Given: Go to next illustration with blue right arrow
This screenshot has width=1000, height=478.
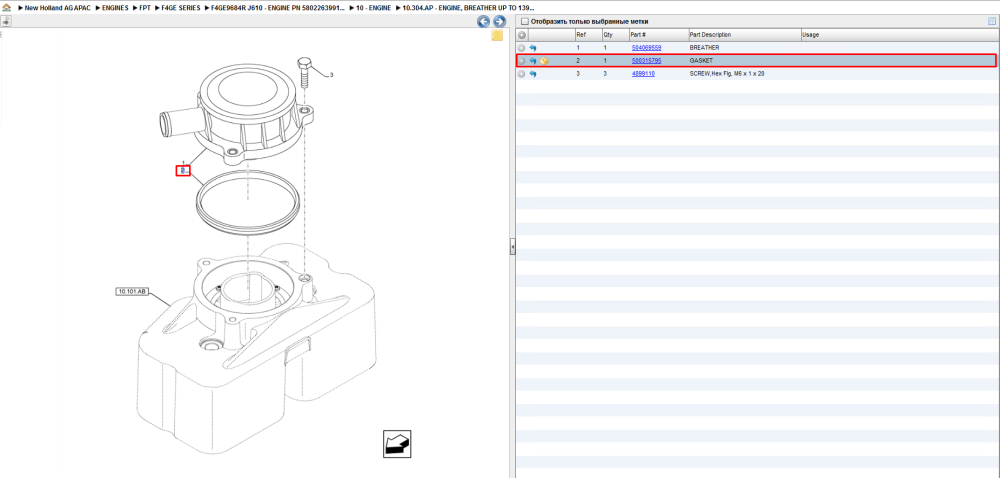Looking at the screenshot, I should pos(499,22).
